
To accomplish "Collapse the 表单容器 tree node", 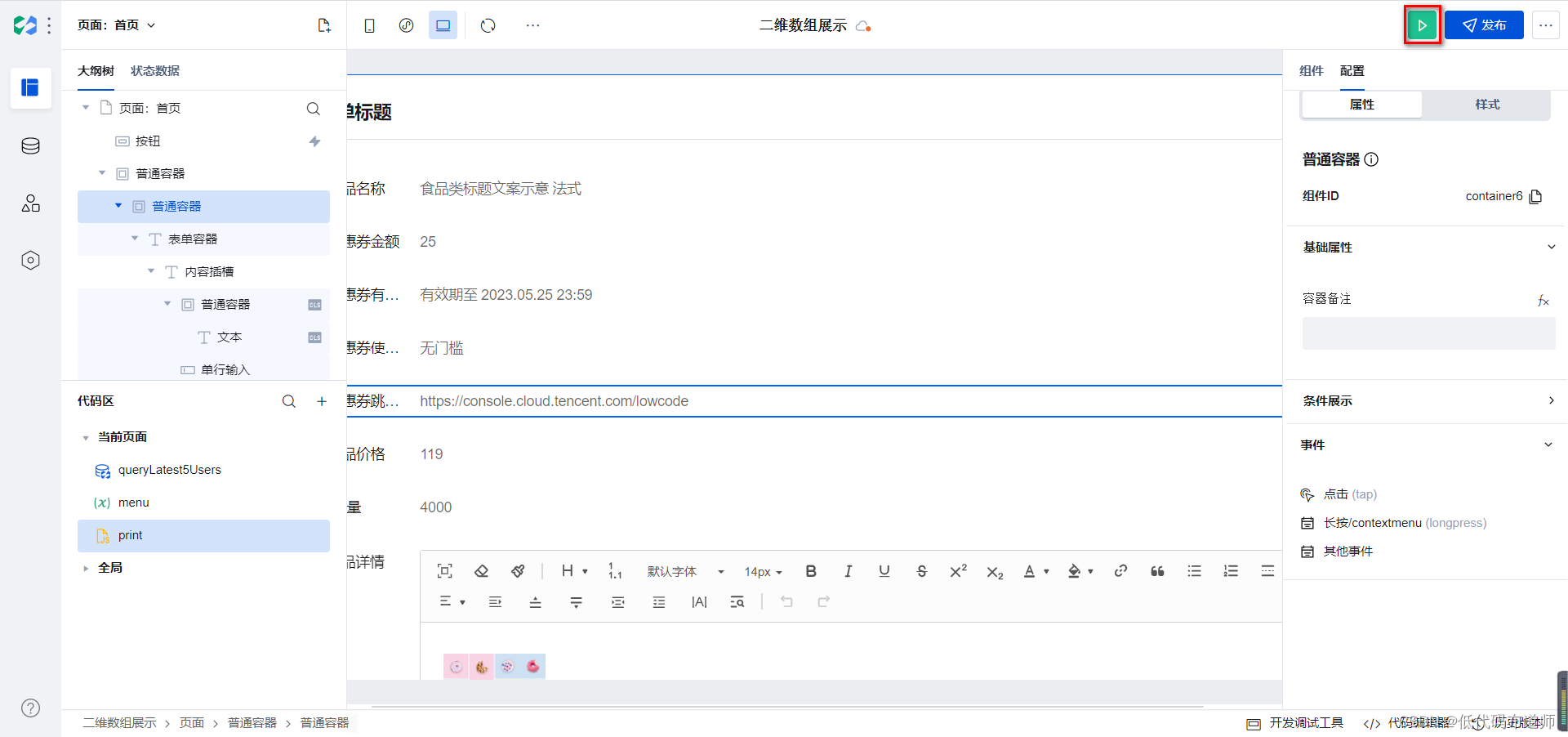I will click(x=135, y=239).
